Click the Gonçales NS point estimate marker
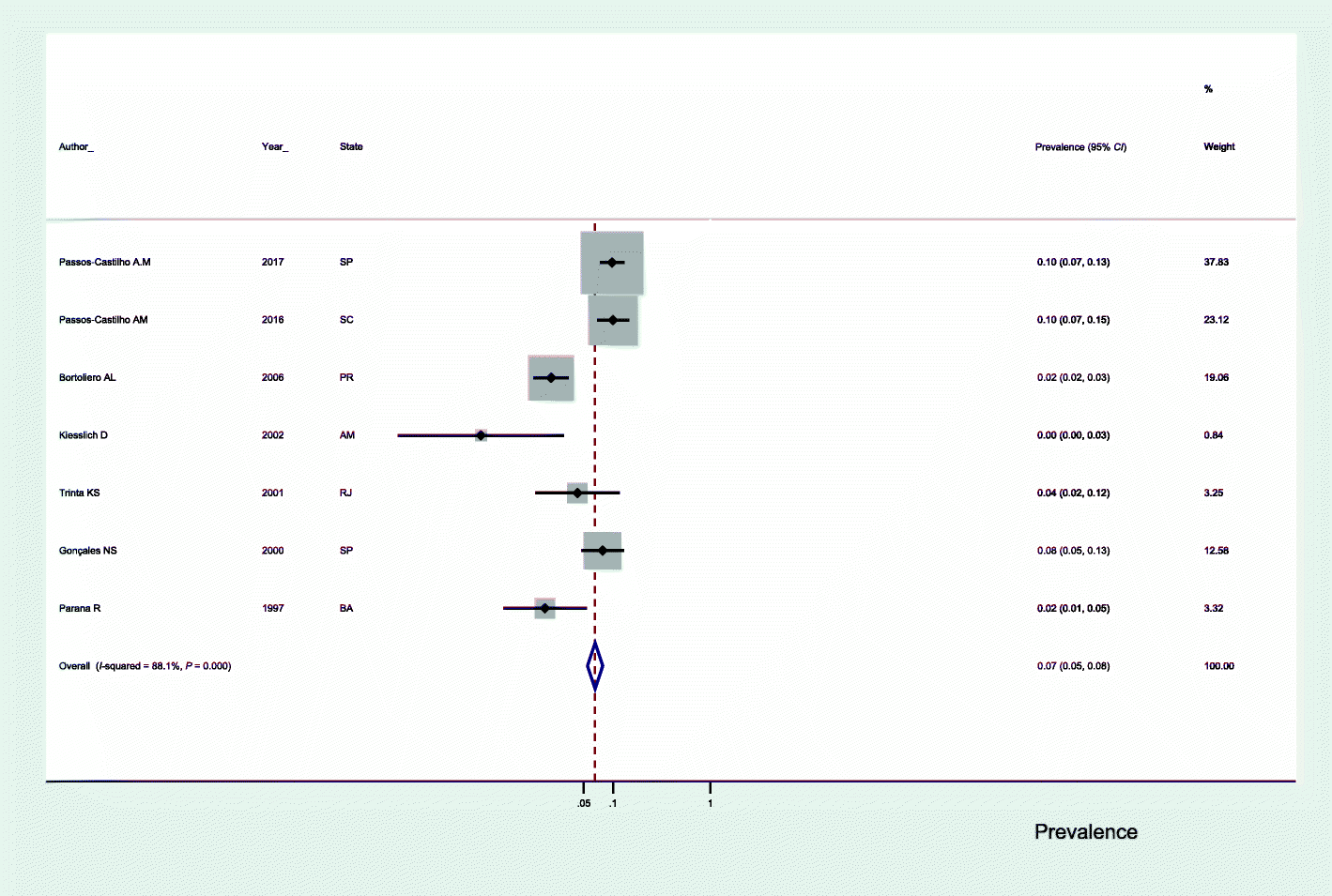 pos(603,551)
